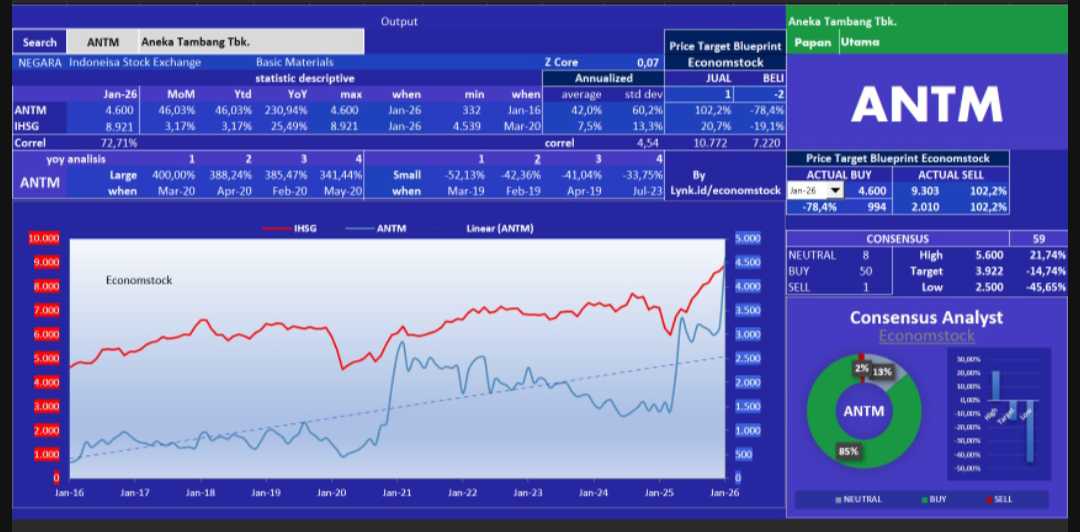Click the 7.220 cell under BELI
This screenshot has width=1080, height=532.
click(x=766, y=143)
